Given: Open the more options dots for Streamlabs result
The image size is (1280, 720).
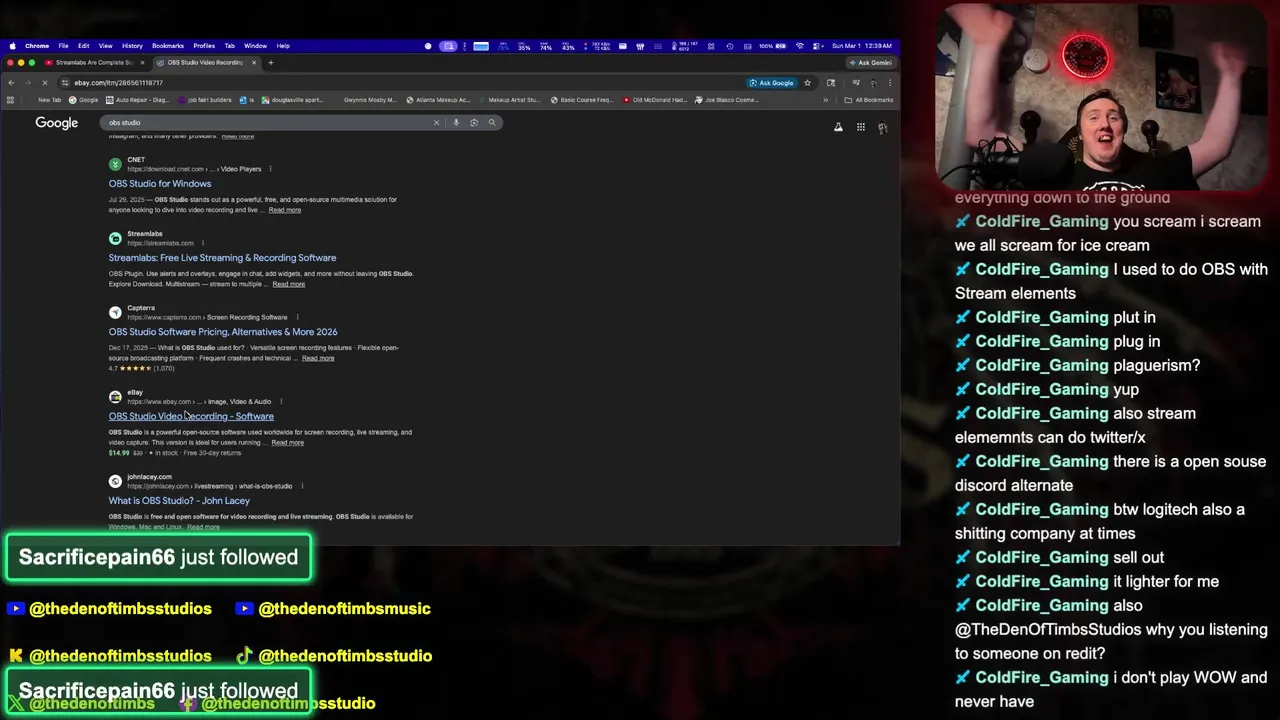Looking at the screenshot, I should pos(203,243).
